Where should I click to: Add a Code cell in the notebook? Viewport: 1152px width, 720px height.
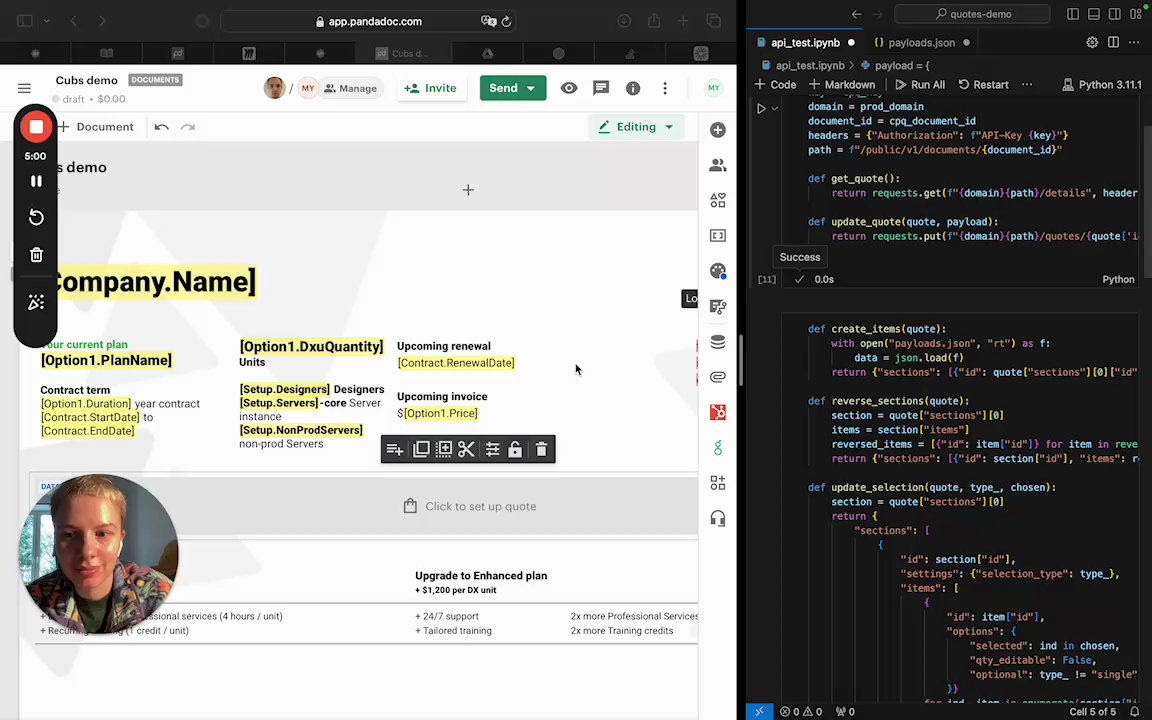[775, 84]
